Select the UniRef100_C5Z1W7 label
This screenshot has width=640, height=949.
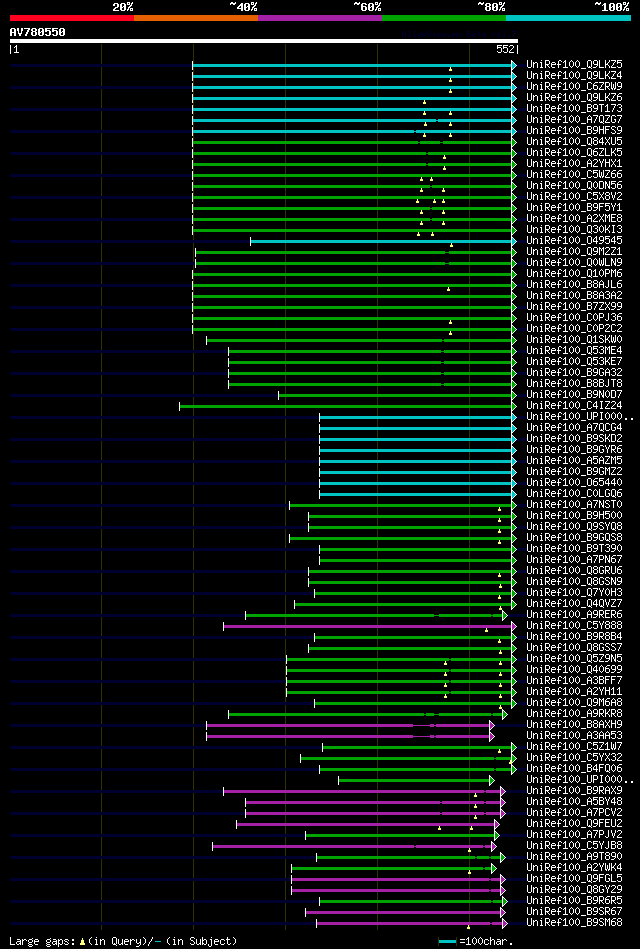pos(575,747)
